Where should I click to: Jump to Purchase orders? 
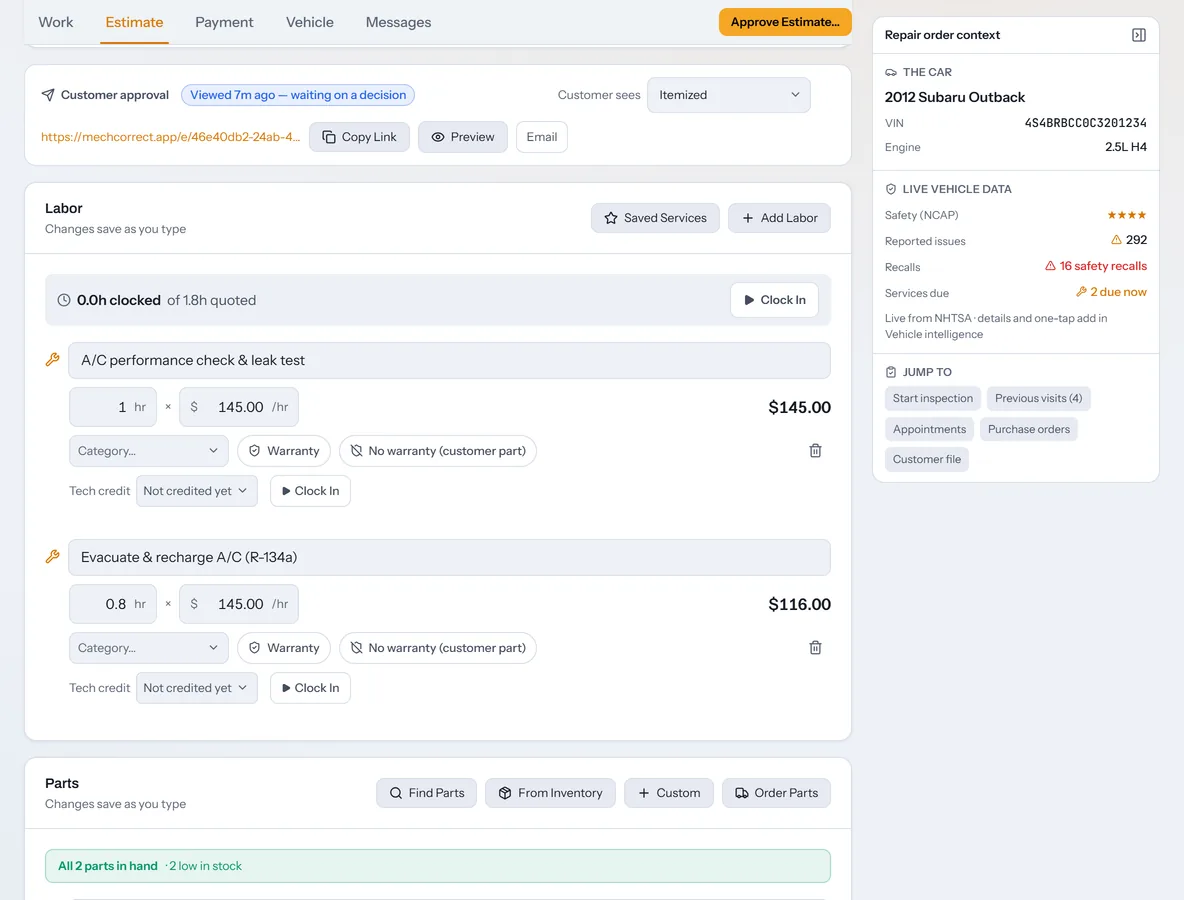[1028, 430]
